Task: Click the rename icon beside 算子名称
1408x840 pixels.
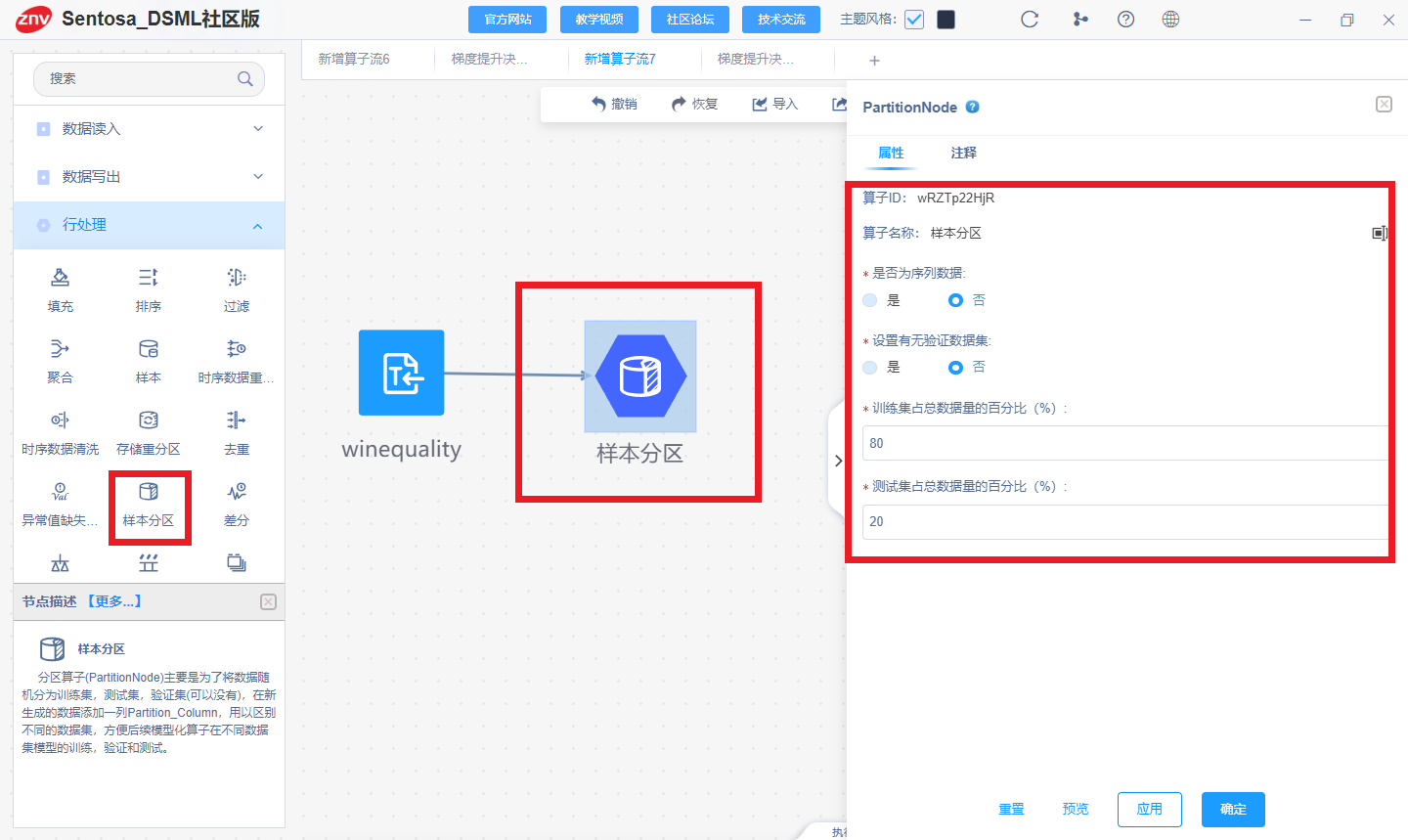Action: (1380, 233)
